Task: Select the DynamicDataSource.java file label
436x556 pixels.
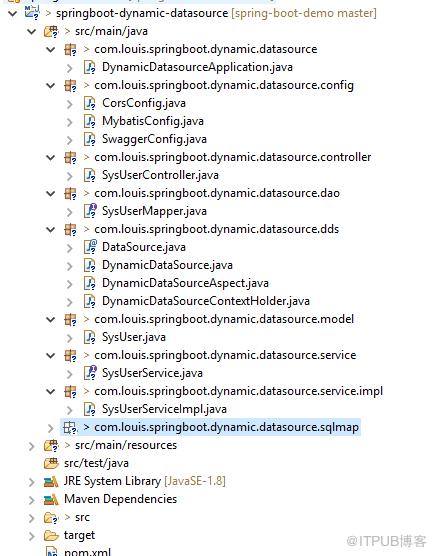Action: (167, 265)
